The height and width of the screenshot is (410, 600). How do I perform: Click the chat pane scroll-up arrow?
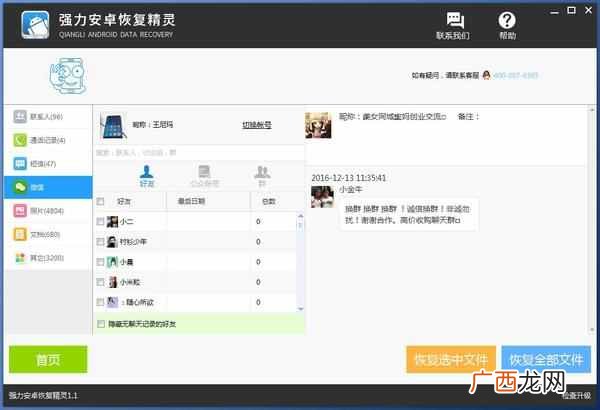pyautogui.click(x=592, y=110)
